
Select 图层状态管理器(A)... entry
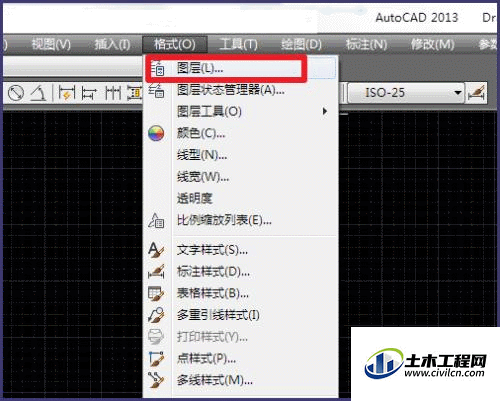[x=240, y=90]
